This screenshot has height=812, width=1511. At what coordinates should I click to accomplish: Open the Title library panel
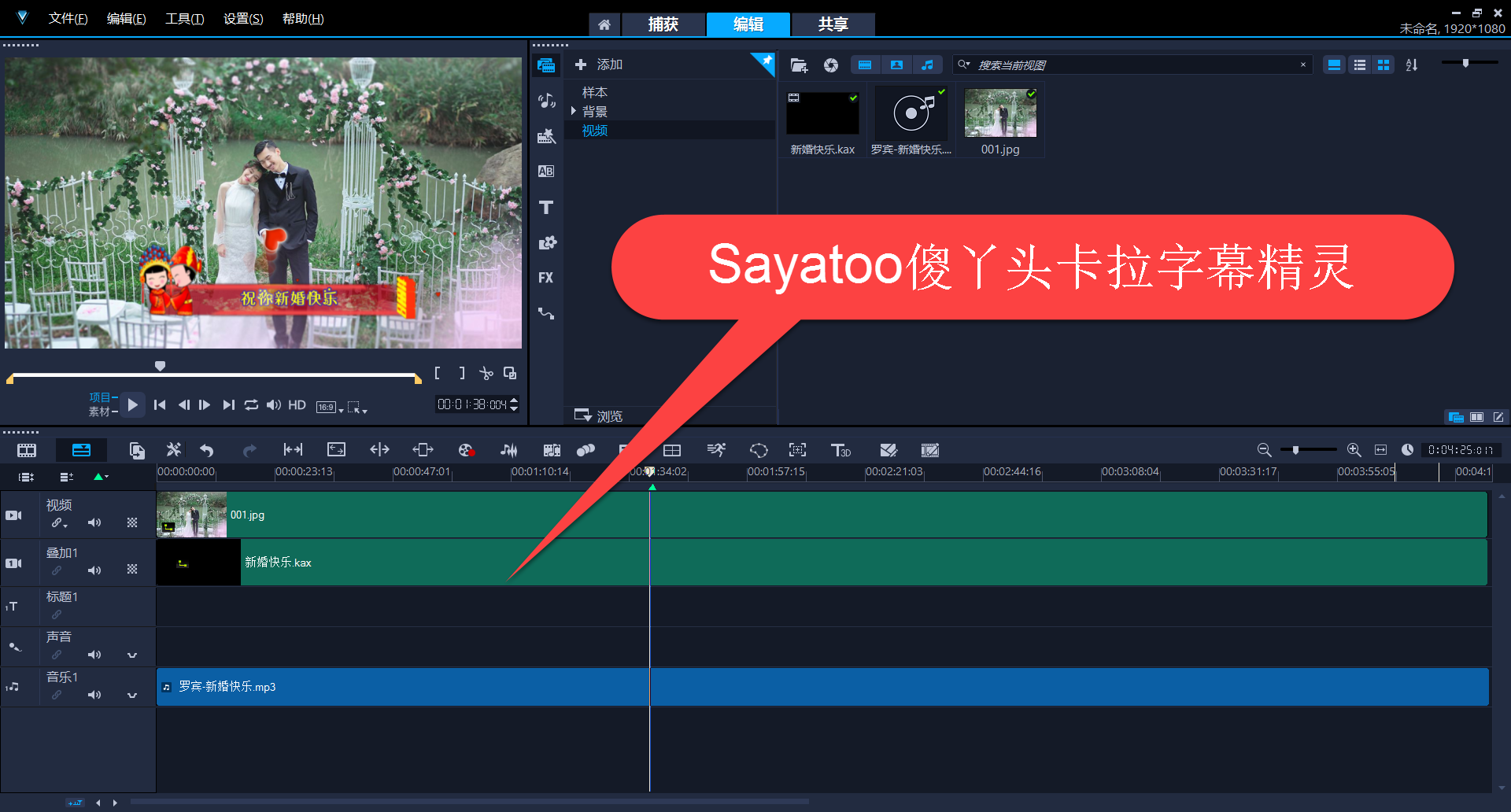[x=546, y=207]
